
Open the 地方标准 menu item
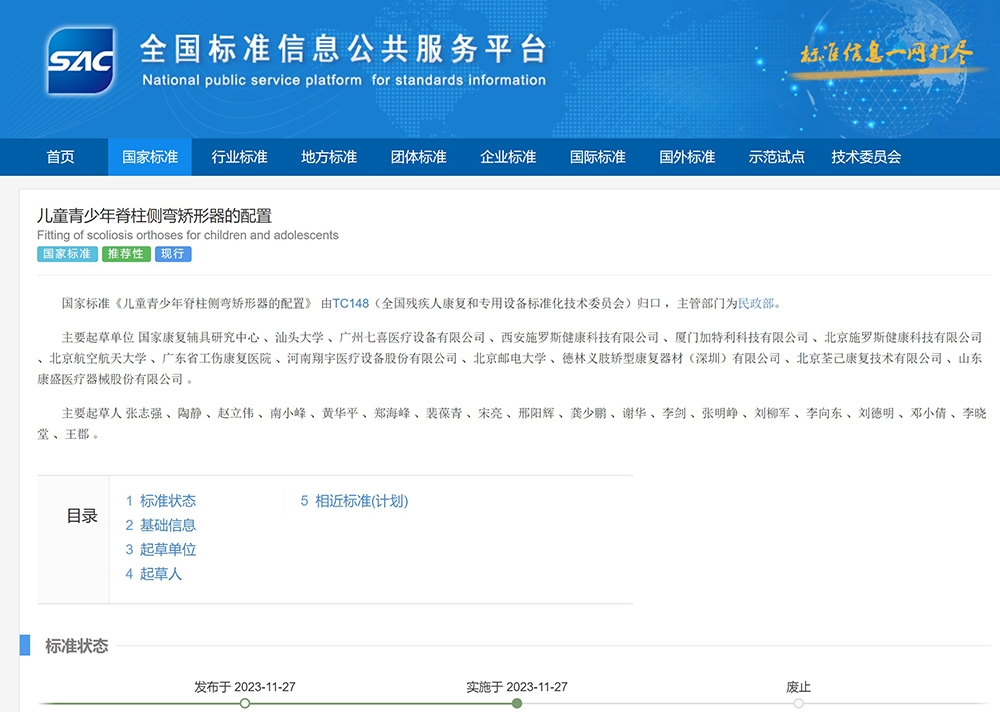[x=329, y=157]
